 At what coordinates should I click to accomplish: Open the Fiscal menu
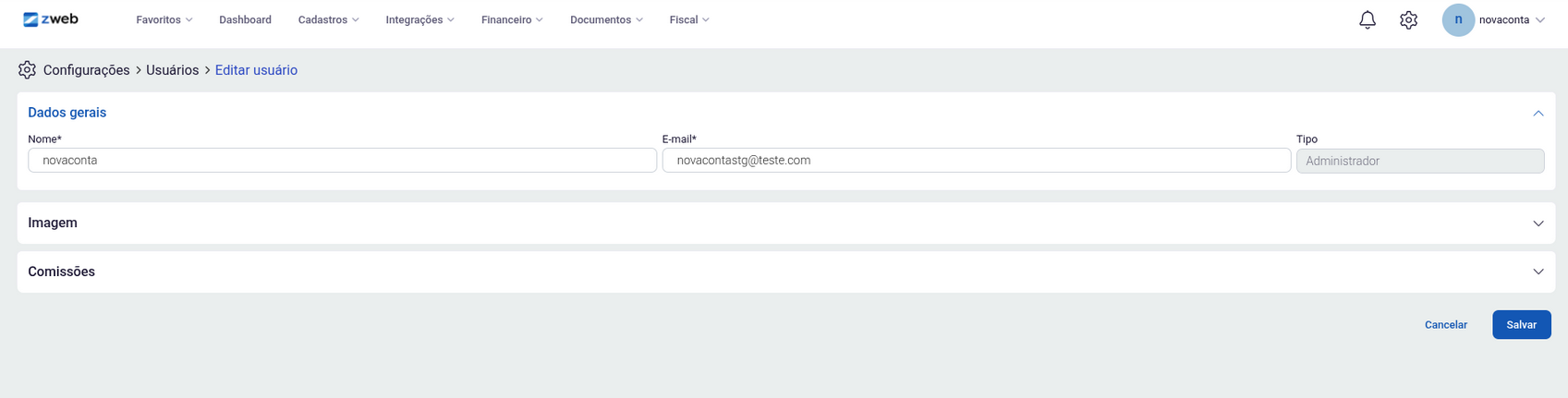(x=689, y=19)
